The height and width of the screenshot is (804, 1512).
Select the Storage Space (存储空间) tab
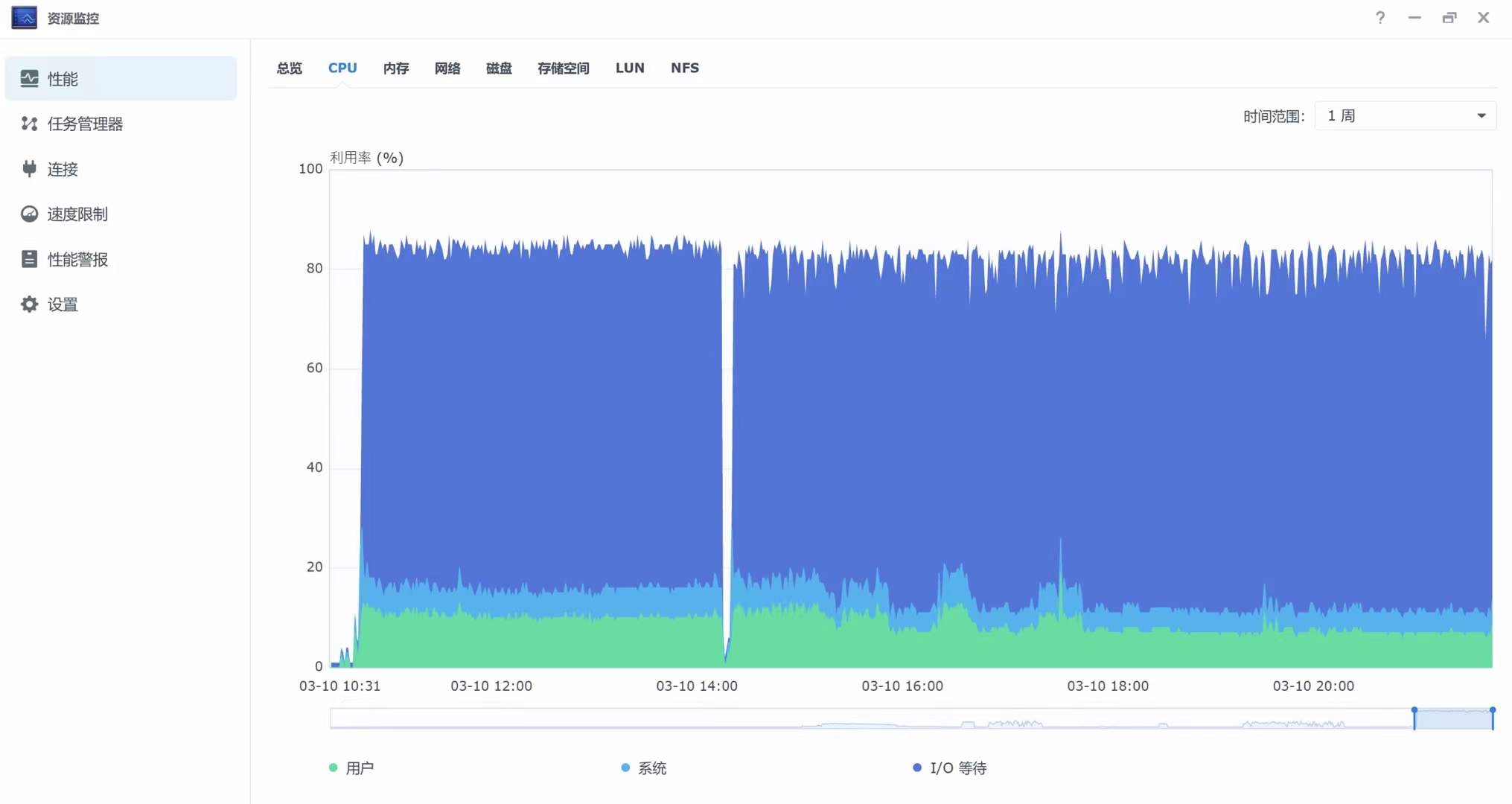coord(563,68)
